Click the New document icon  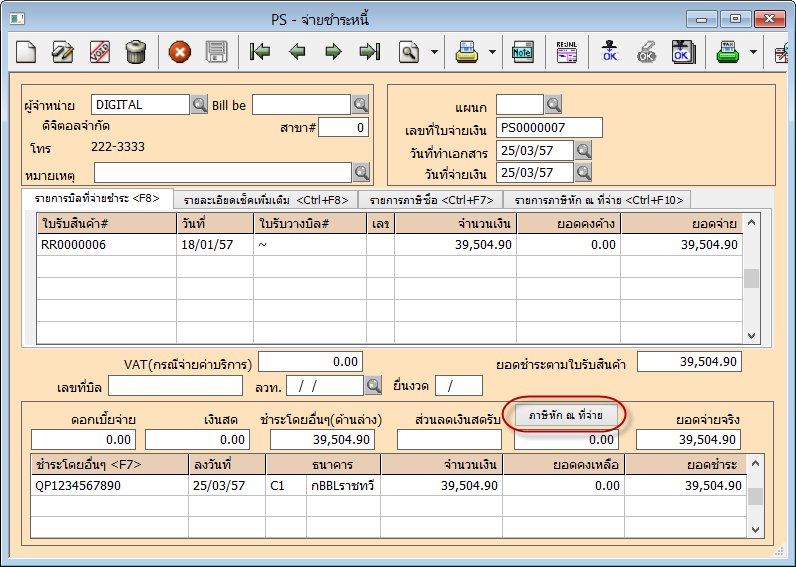tap(27, 51)
